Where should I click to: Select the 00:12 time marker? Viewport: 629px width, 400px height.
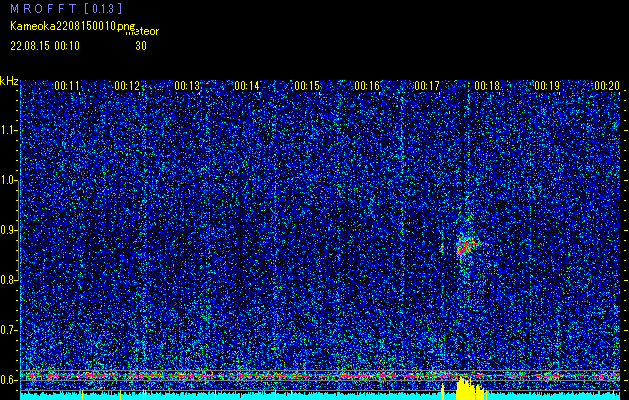(127, 85)
